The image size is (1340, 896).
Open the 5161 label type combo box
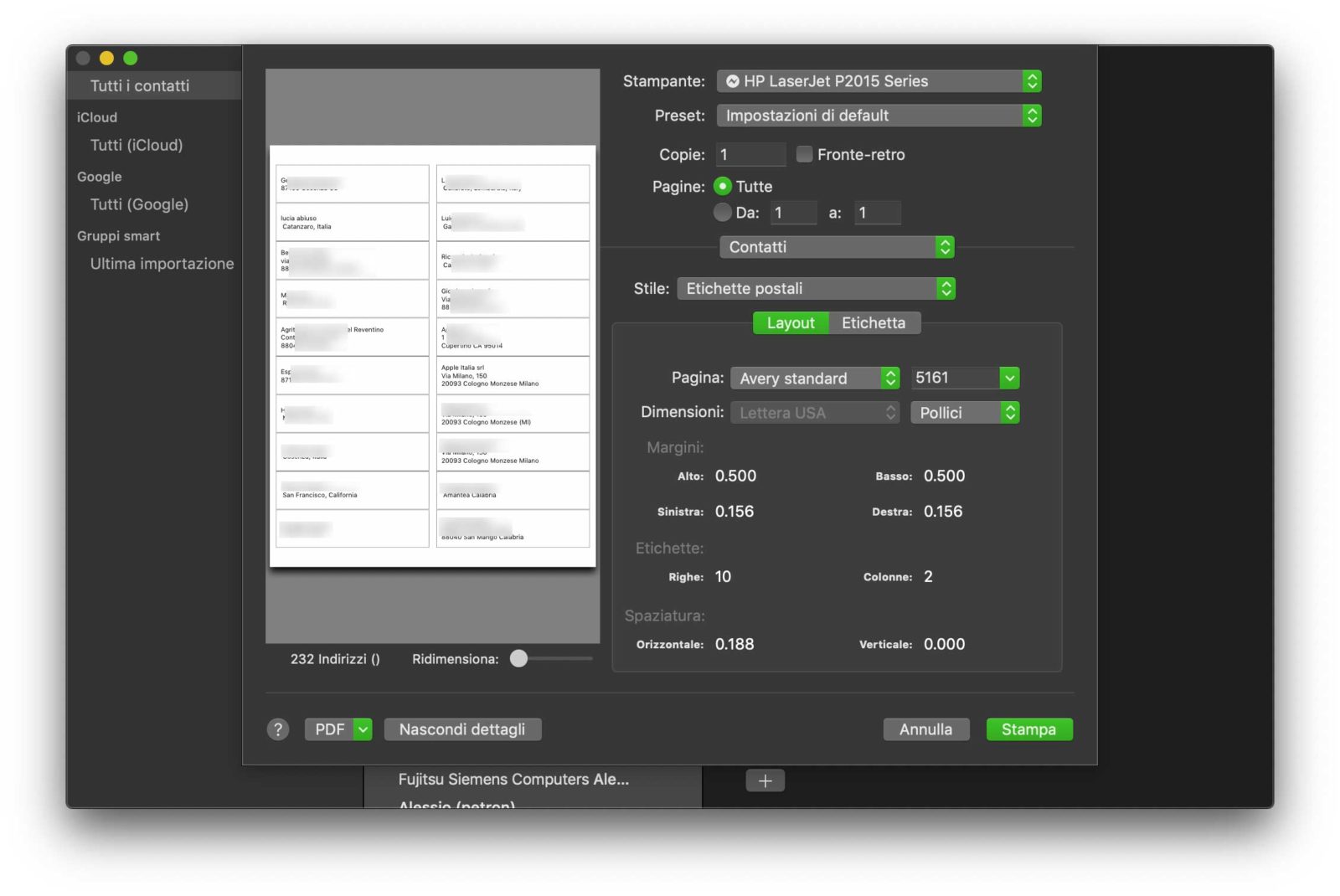pos(964,378)
